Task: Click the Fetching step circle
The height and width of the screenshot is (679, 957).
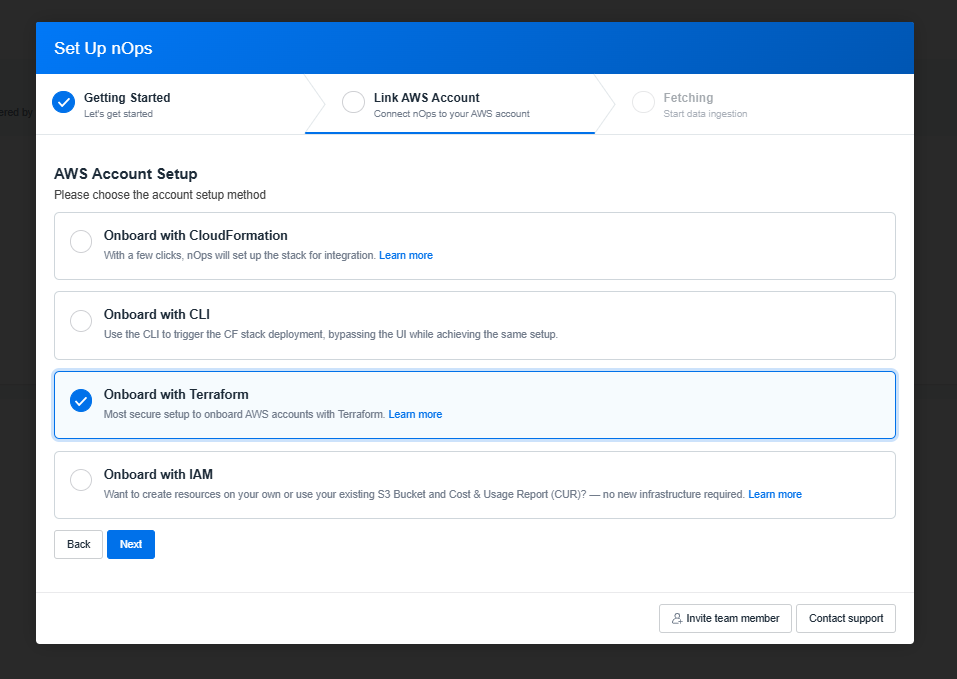Action: (643, 102)
